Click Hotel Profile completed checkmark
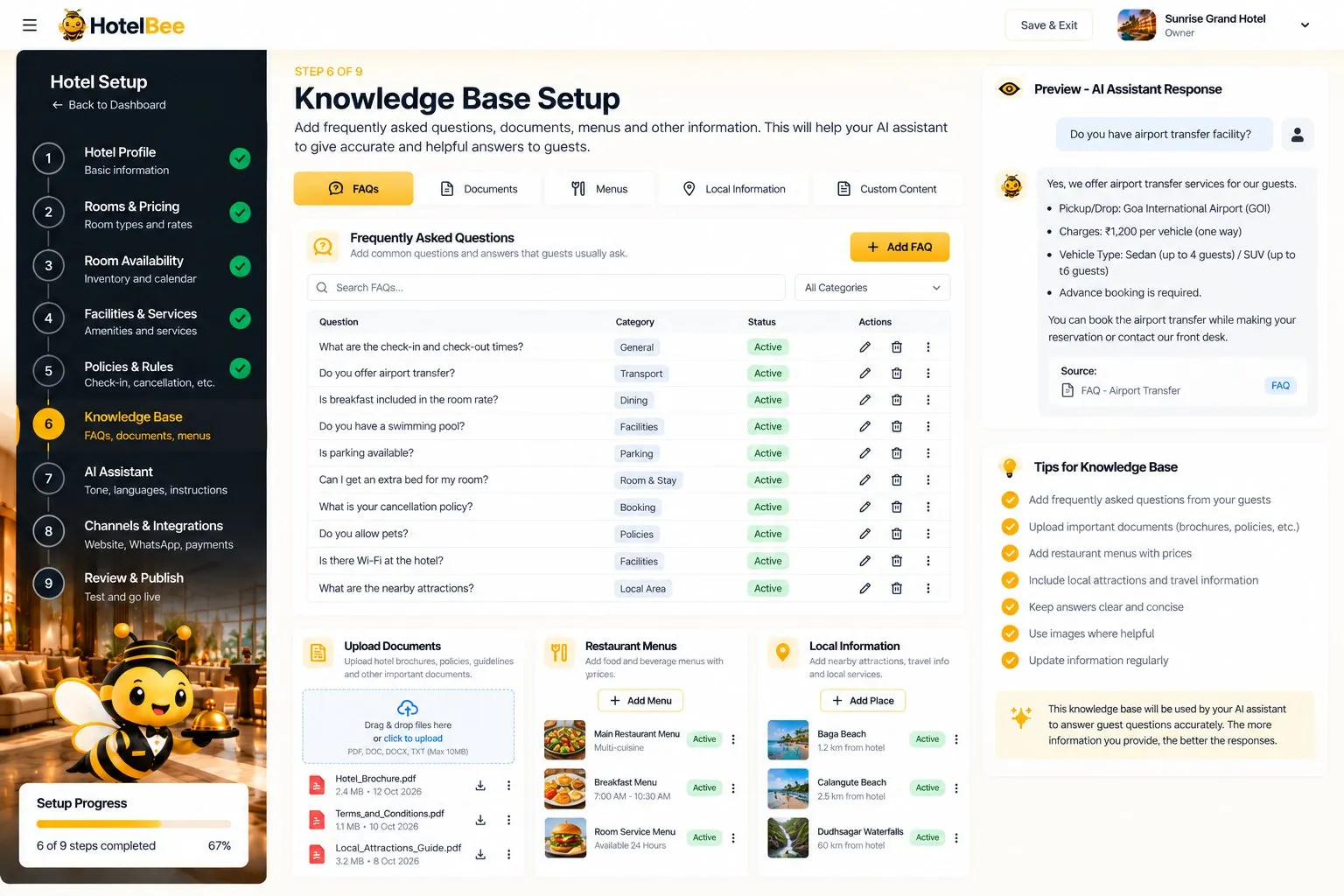Screen dimensions: 1344x896 tap(240, 158)
